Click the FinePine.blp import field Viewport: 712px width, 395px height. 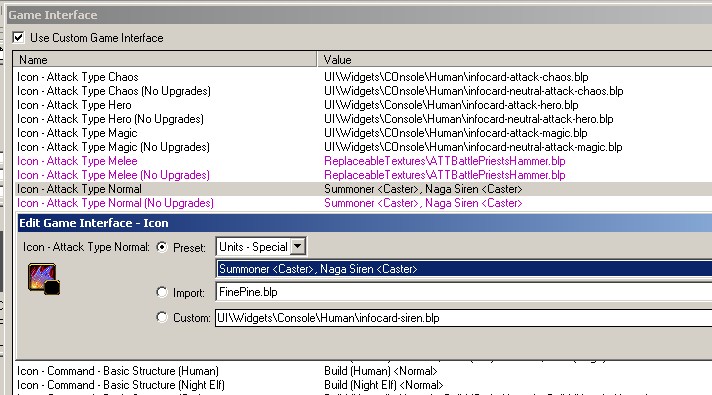464,292
